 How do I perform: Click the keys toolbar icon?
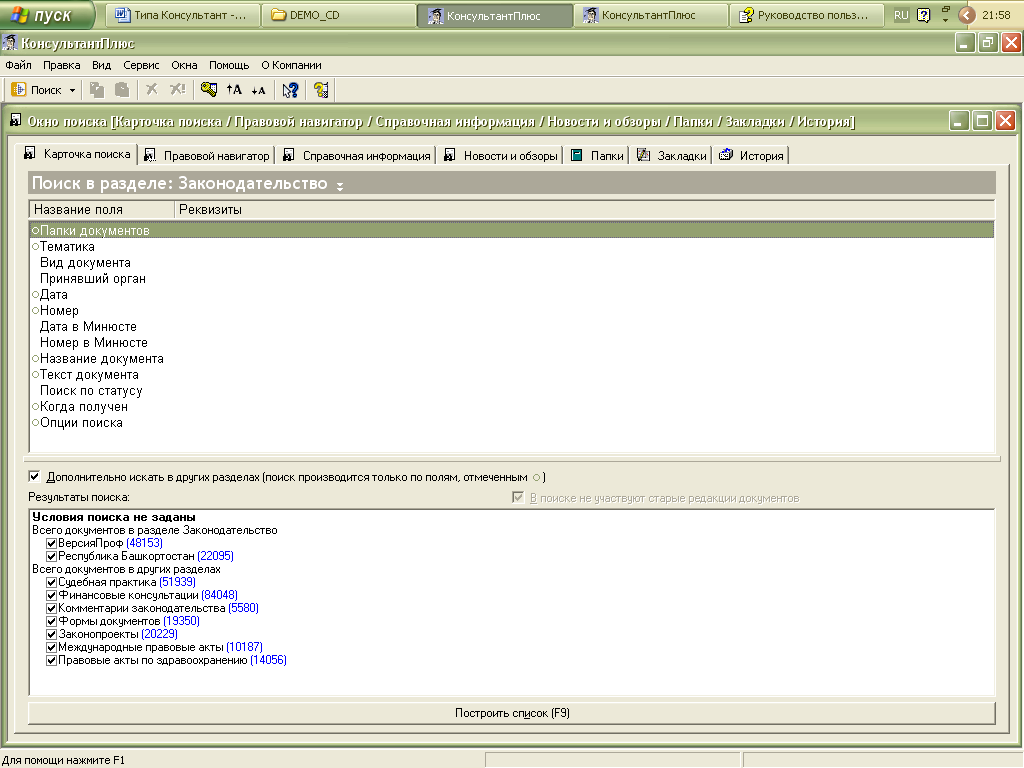(x=208, y=89)
